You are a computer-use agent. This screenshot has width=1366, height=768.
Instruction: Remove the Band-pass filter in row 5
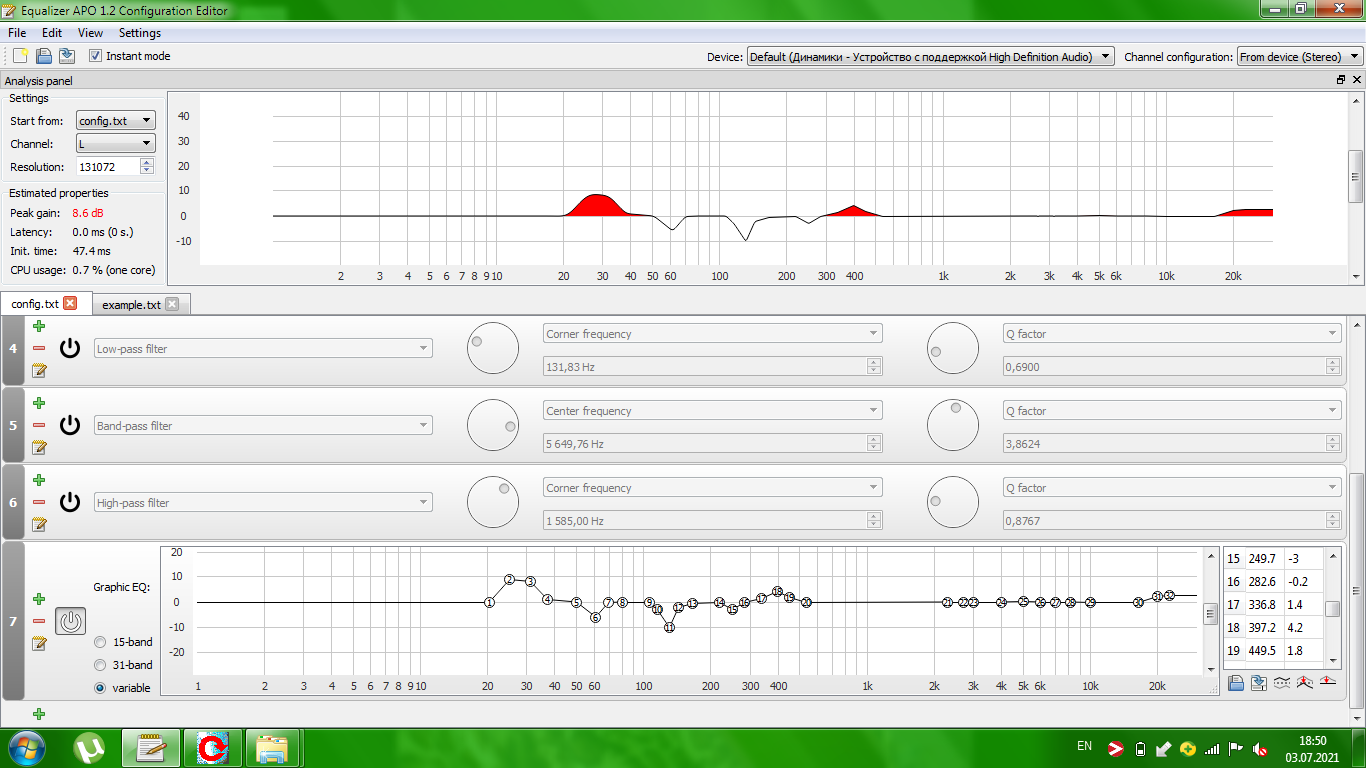(x=39, y=425)
